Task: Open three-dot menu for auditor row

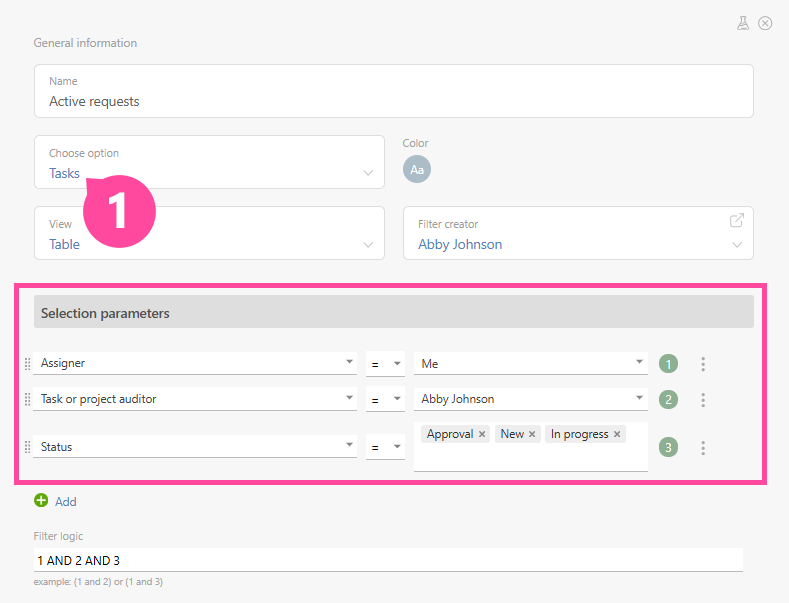Action: click(703, 399)
